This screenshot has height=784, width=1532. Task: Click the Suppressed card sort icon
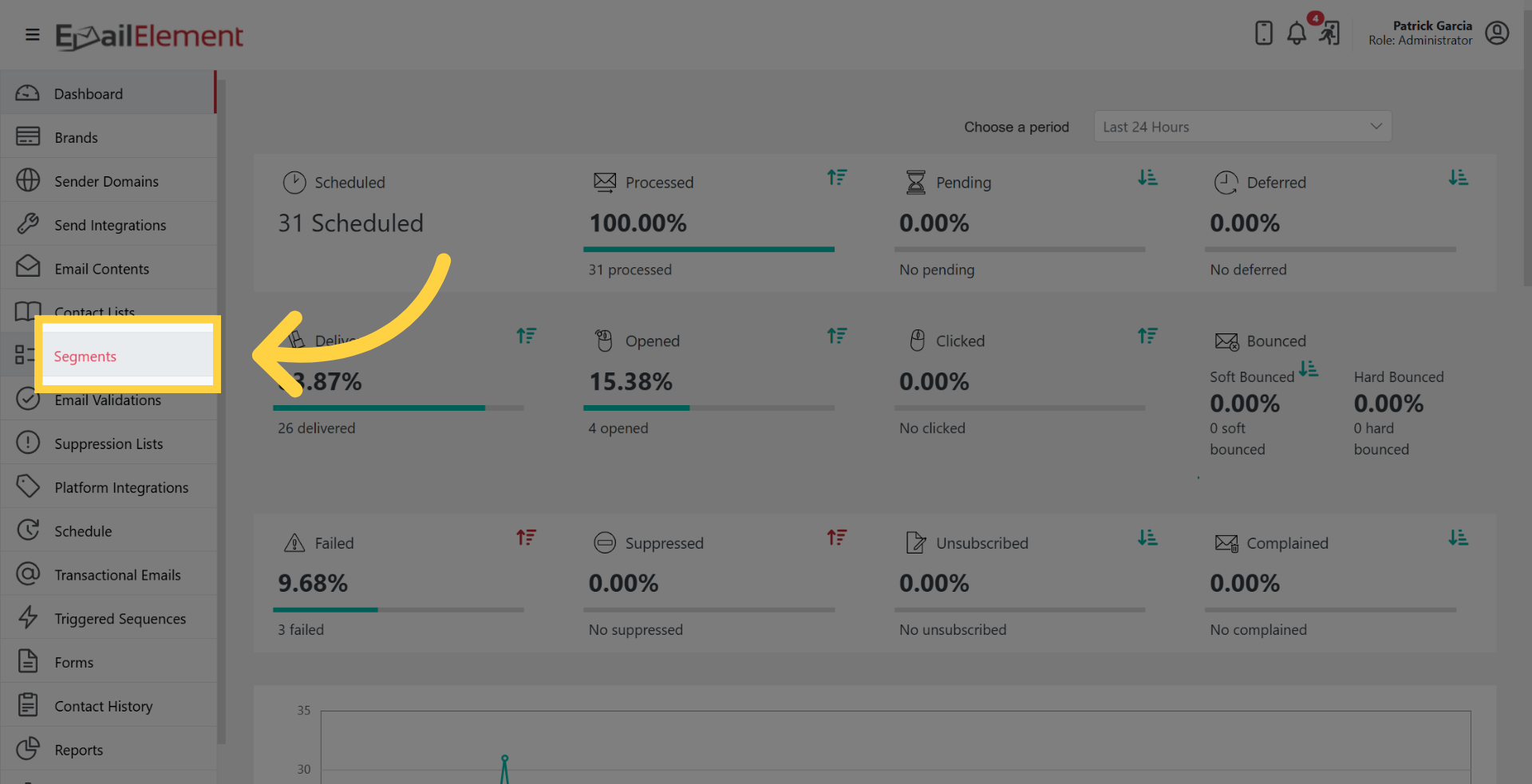(x=837, y=538)
